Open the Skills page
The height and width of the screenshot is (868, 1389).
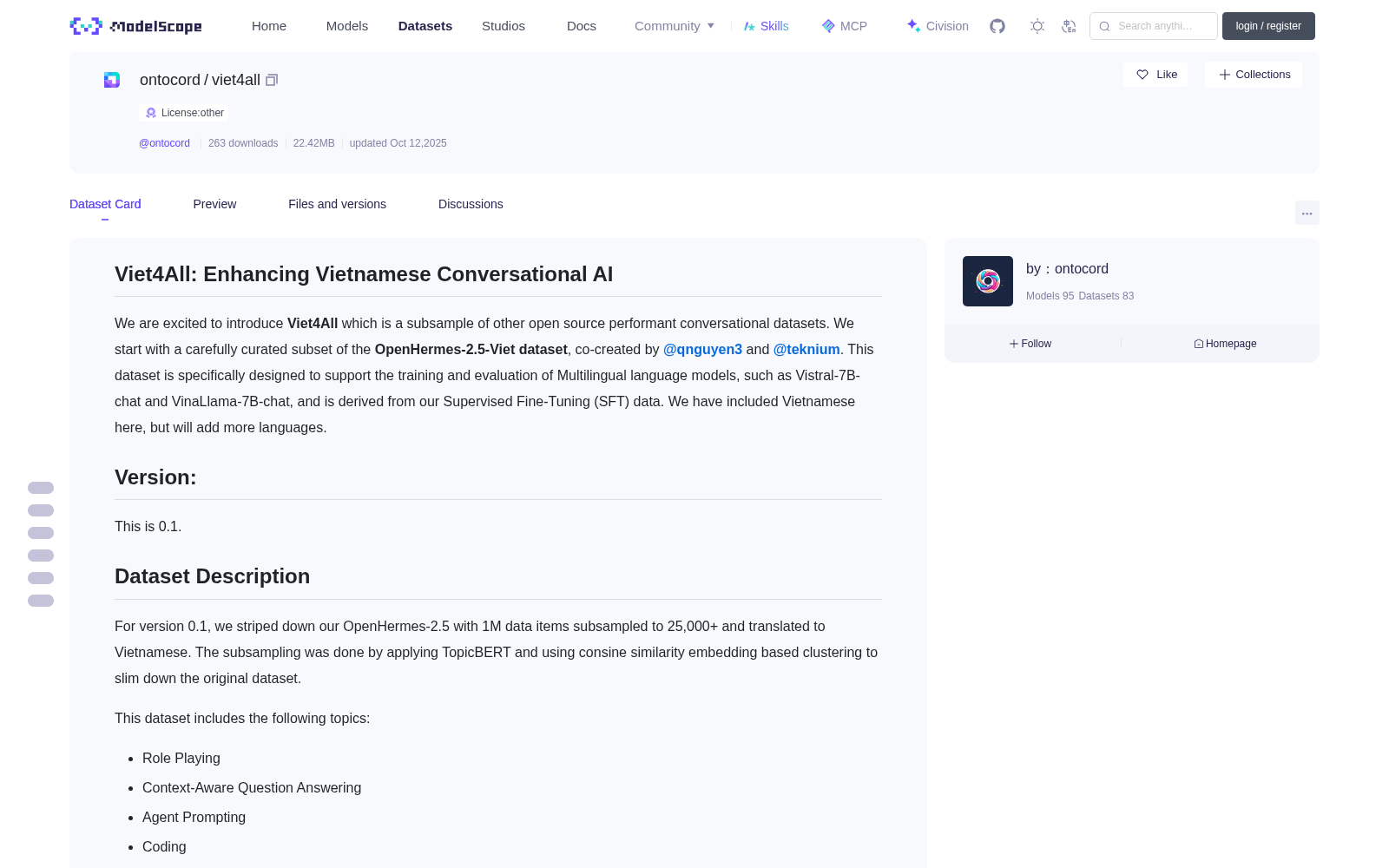coord(766,26)
